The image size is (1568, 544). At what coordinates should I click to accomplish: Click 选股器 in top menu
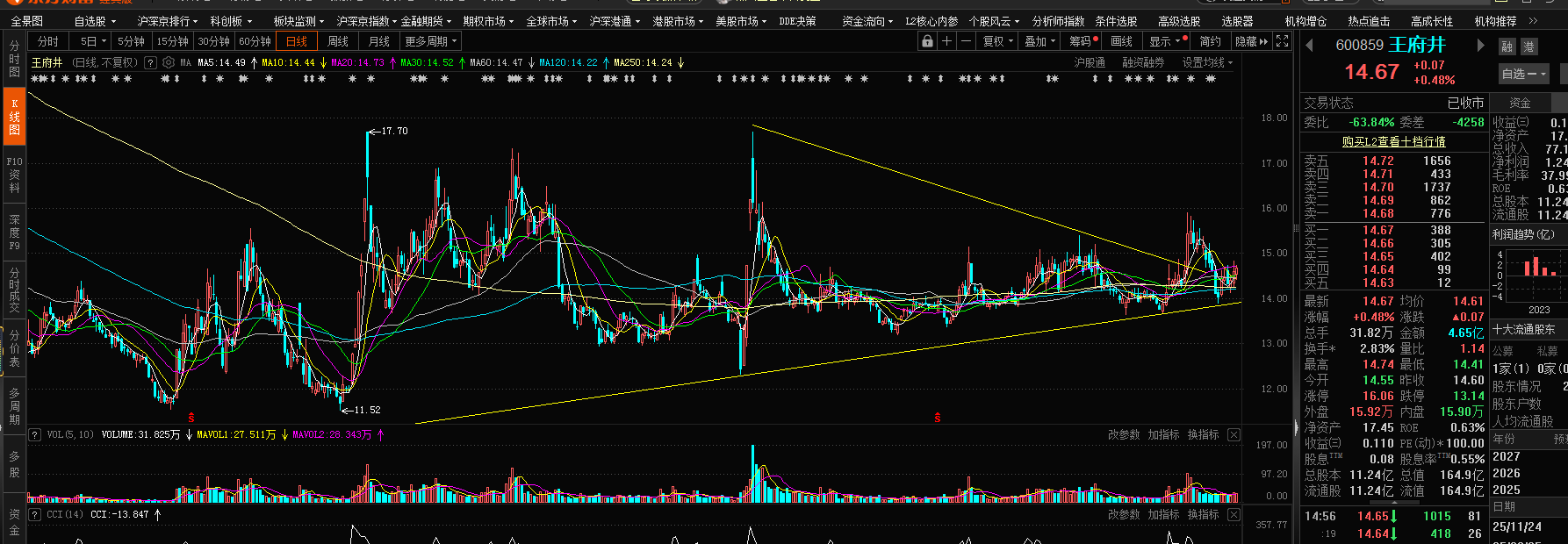click(1237, 20)
